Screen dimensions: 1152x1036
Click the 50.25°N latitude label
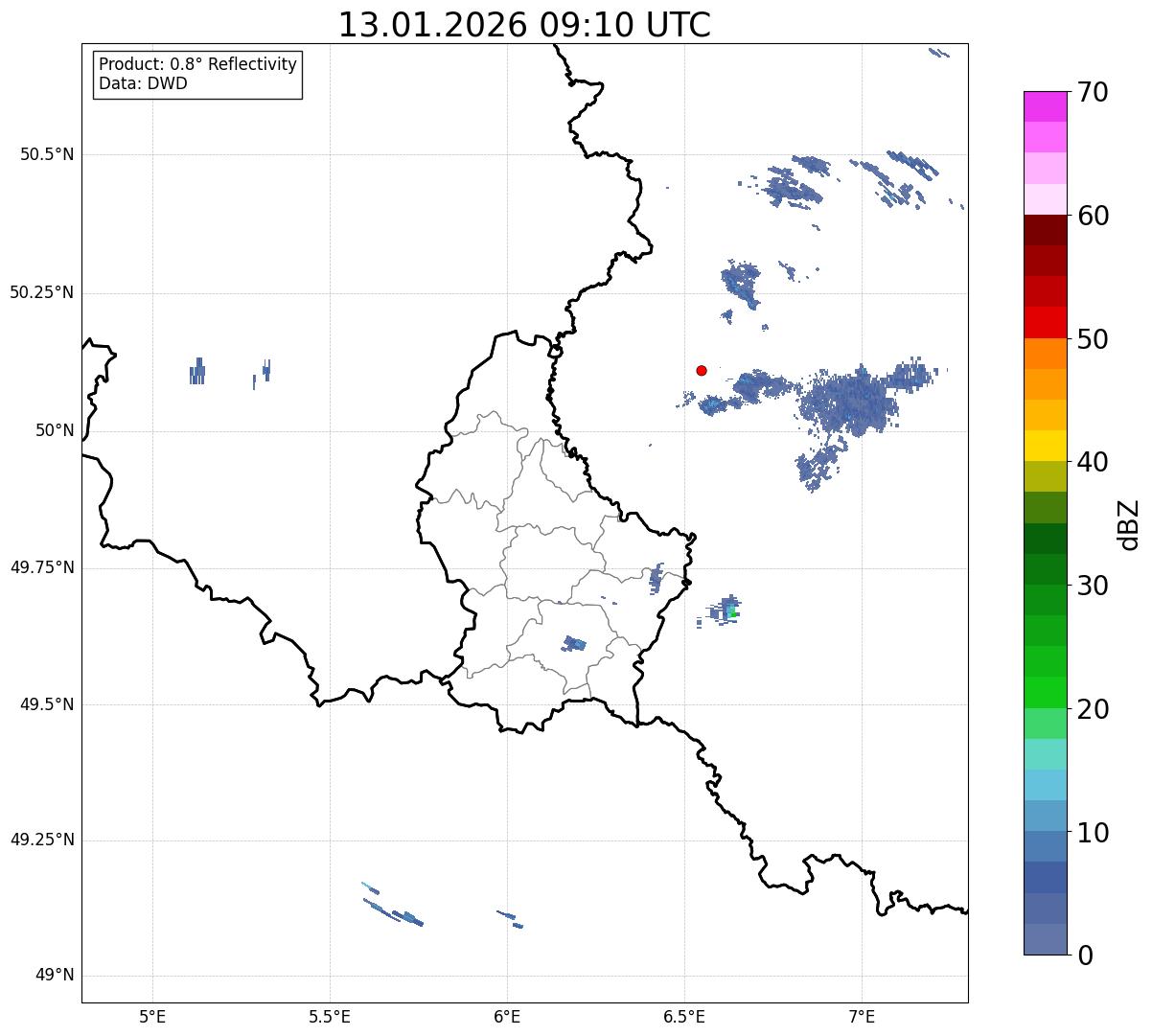[x=41, y=292]
